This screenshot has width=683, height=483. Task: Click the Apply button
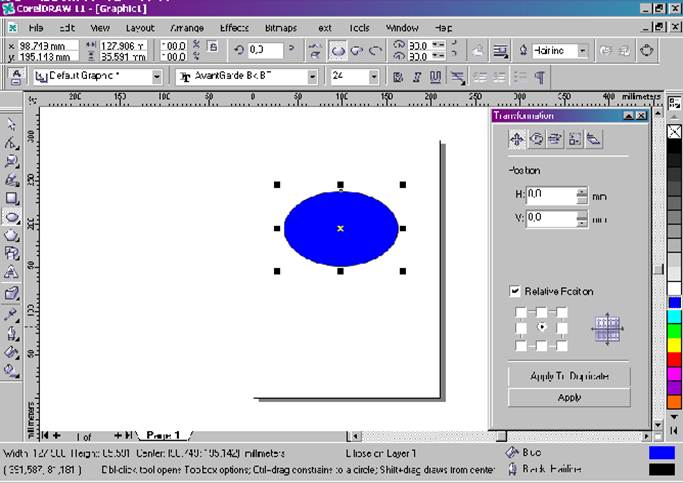click(569, 397)
